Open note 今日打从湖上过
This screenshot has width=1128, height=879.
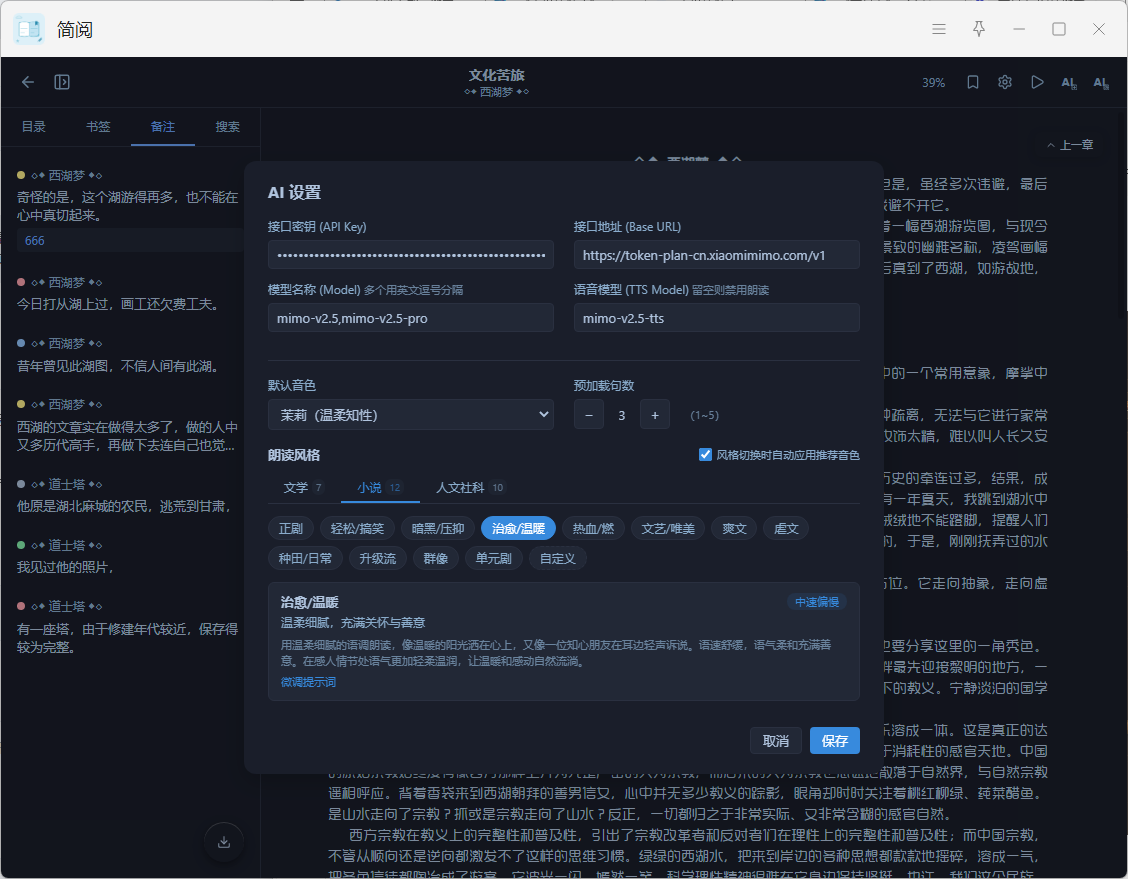coord(118,304)
